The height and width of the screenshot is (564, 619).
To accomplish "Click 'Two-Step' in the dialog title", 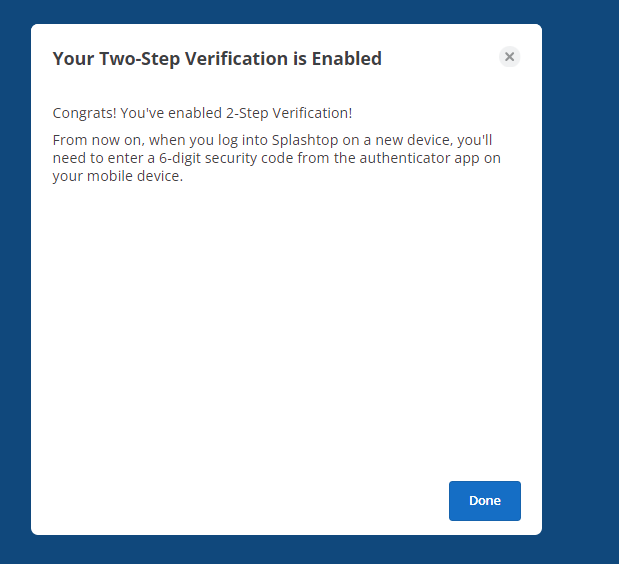I will coord(139,59).
